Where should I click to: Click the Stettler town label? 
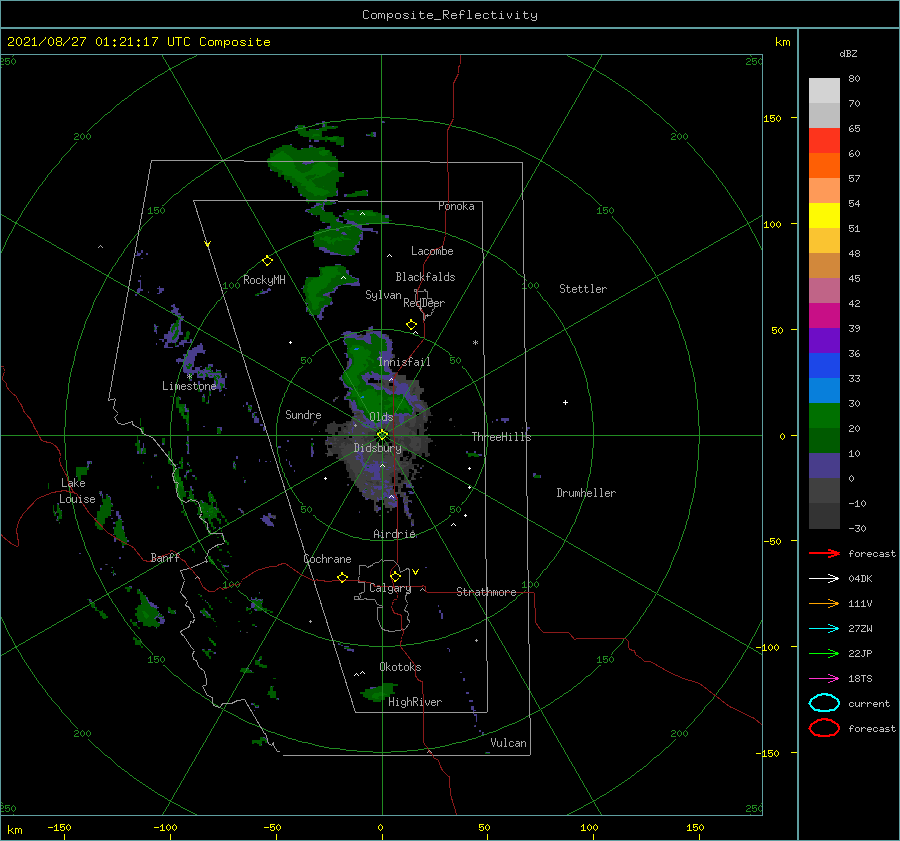[583, 289]
